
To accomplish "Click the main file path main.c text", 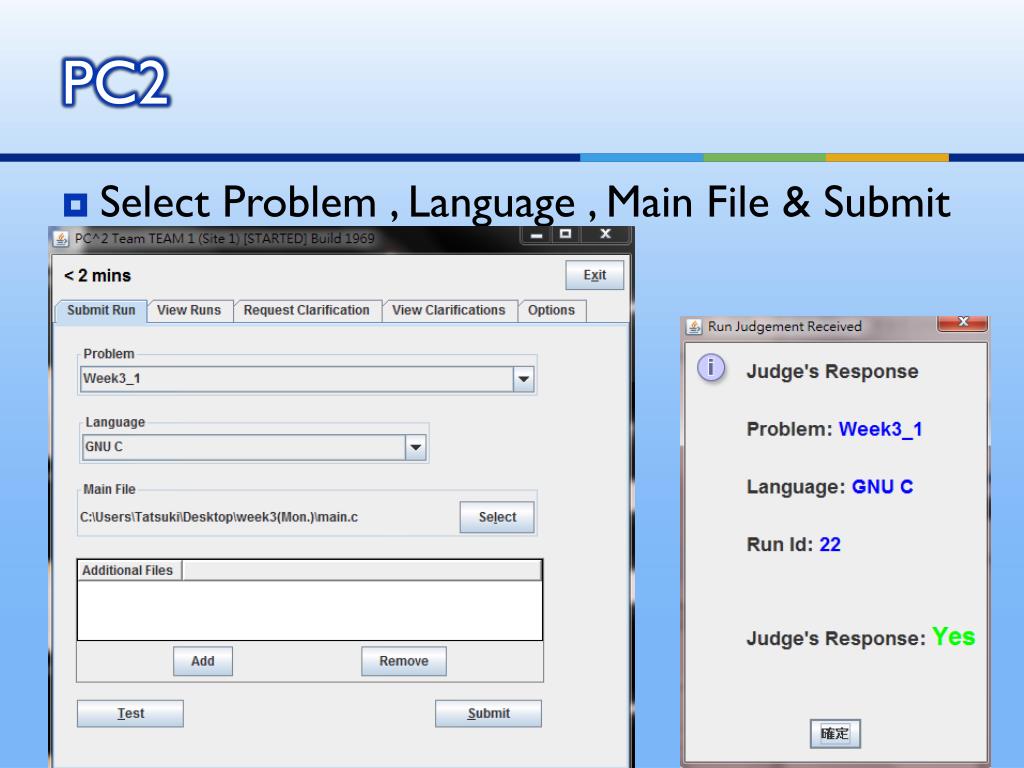I will pos(219,517).
